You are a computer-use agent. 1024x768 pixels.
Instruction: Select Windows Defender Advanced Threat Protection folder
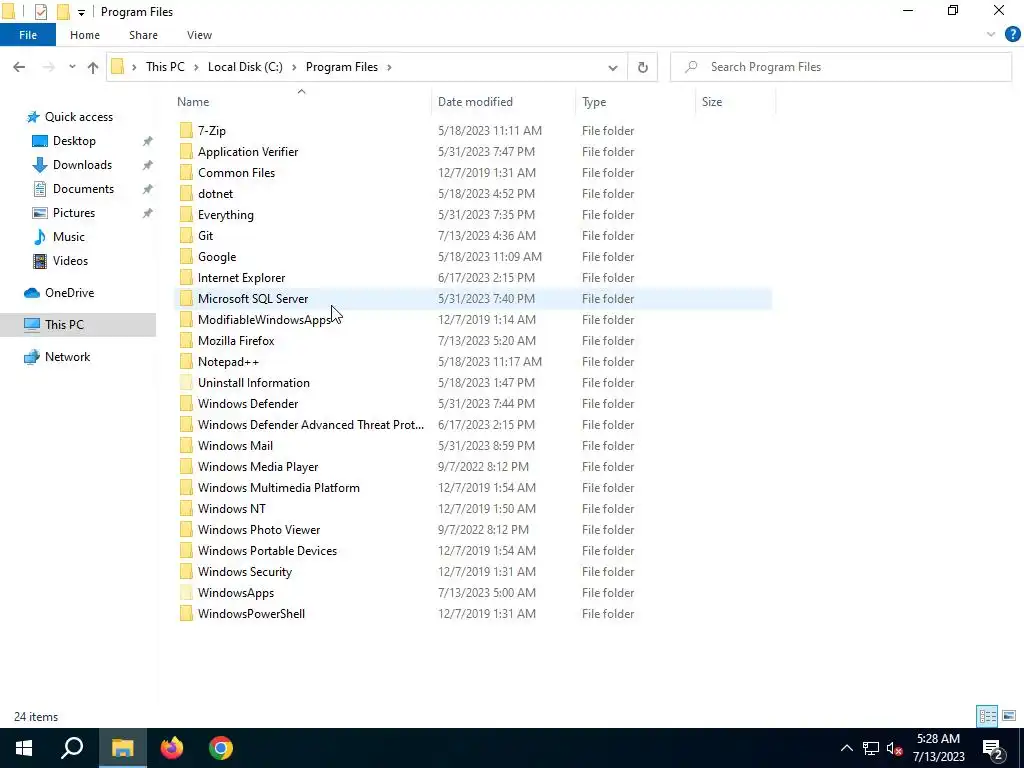[311, 424]
